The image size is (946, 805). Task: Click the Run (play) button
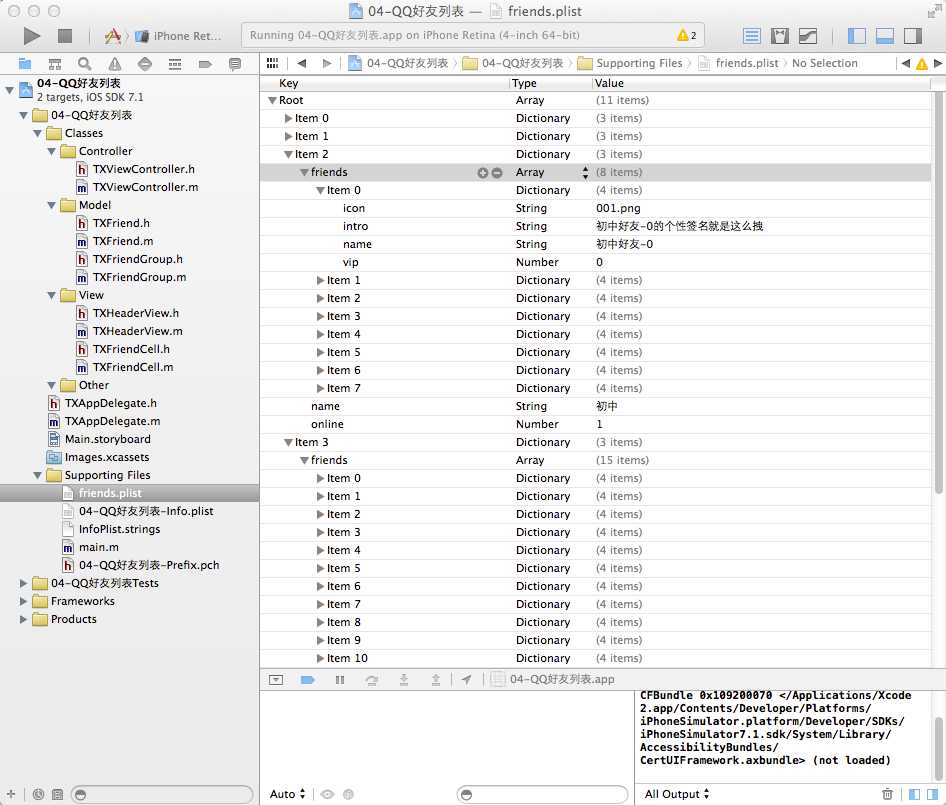tap(31, 36)
